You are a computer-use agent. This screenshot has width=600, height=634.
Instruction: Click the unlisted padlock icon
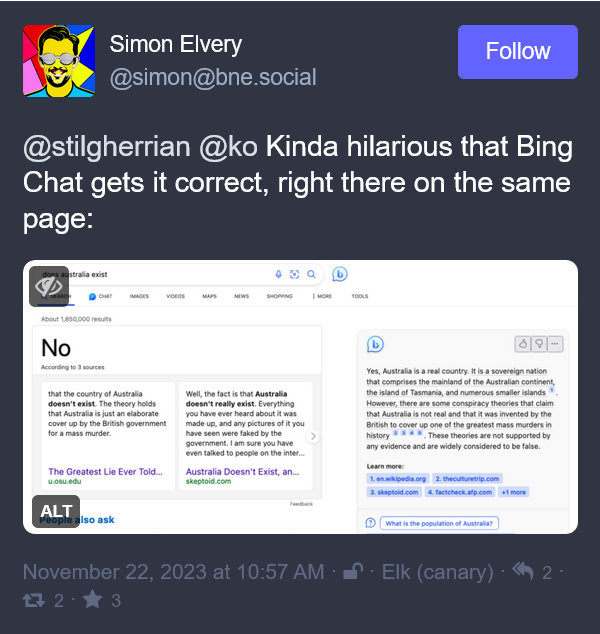pyautogui.click(x=353, y=571)
